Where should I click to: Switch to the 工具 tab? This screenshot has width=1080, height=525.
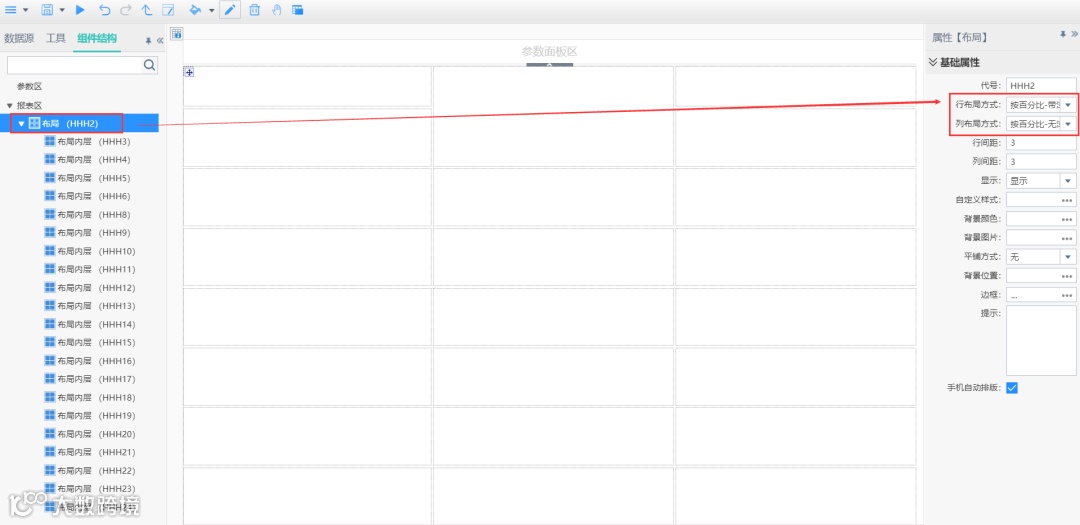pos(55,39)
